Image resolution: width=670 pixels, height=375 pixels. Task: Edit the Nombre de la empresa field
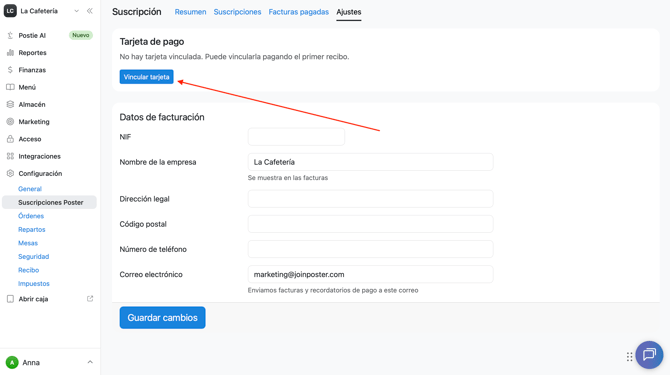(x=370, y=162)
